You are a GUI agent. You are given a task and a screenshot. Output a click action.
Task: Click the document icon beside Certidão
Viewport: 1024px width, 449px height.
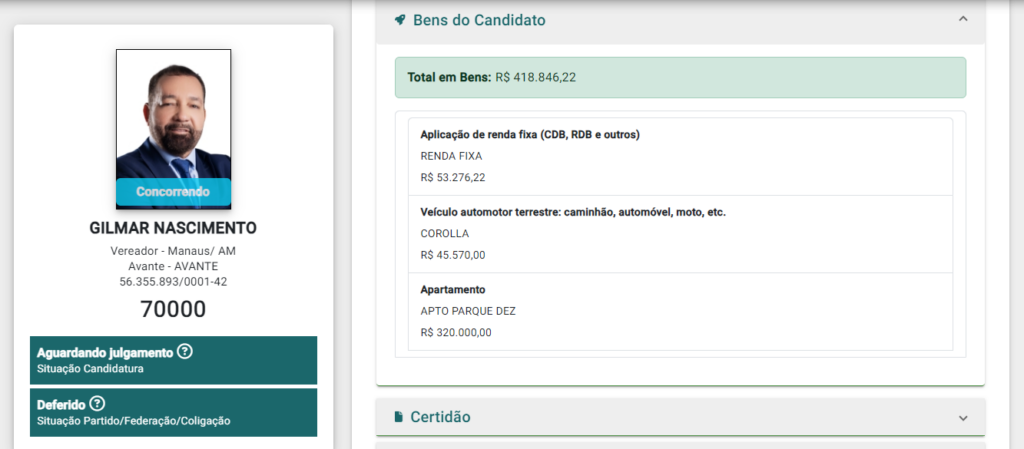398,417
